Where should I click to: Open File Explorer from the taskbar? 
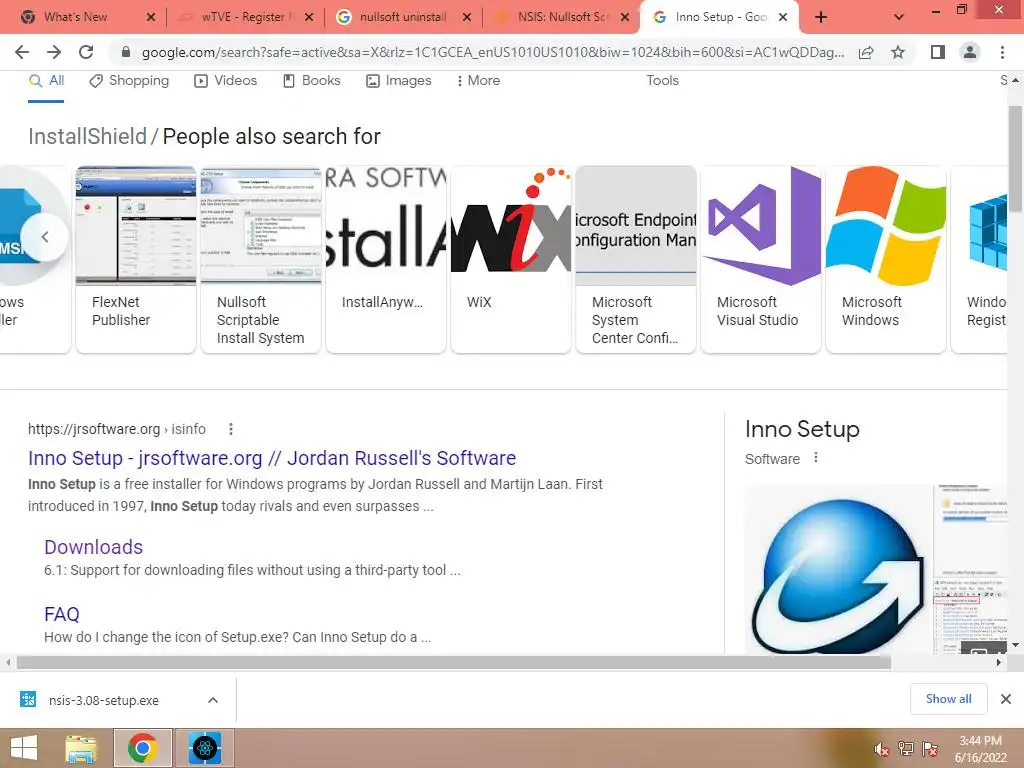coord(81,748)
